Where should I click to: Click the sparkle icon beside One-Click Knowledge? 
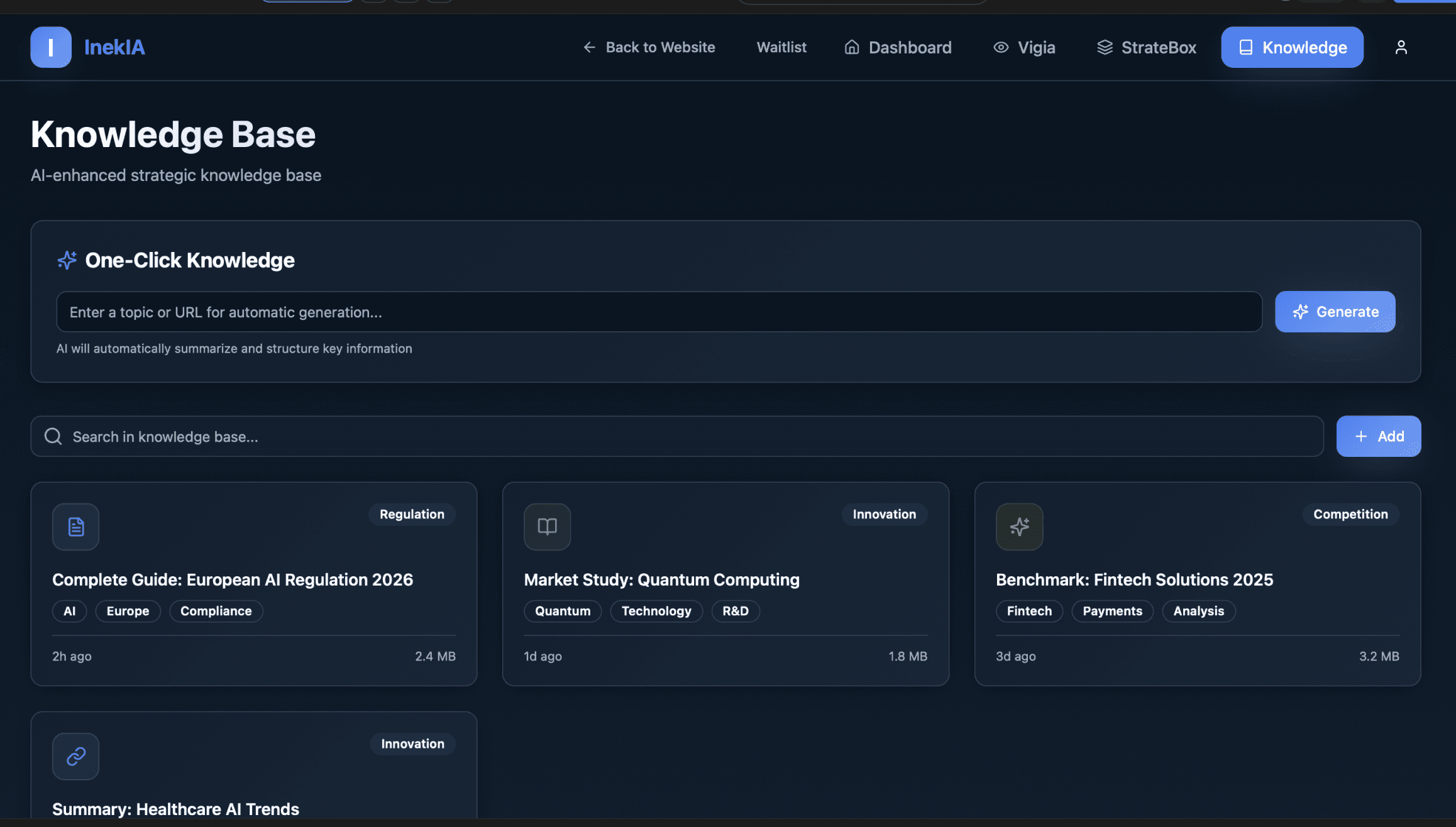click(x=67, y=260)
